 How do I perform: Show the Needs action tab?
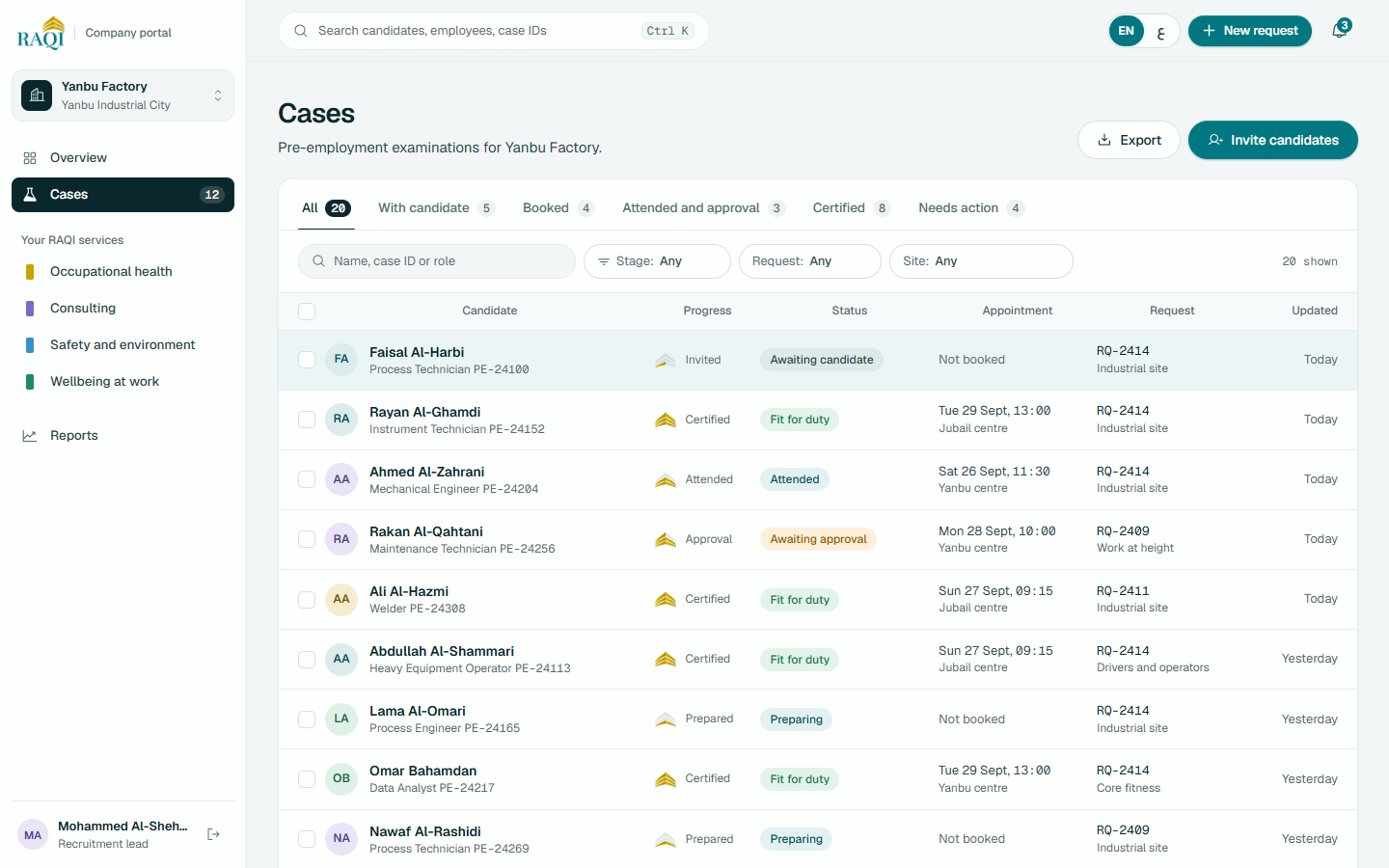click(971, 208)
